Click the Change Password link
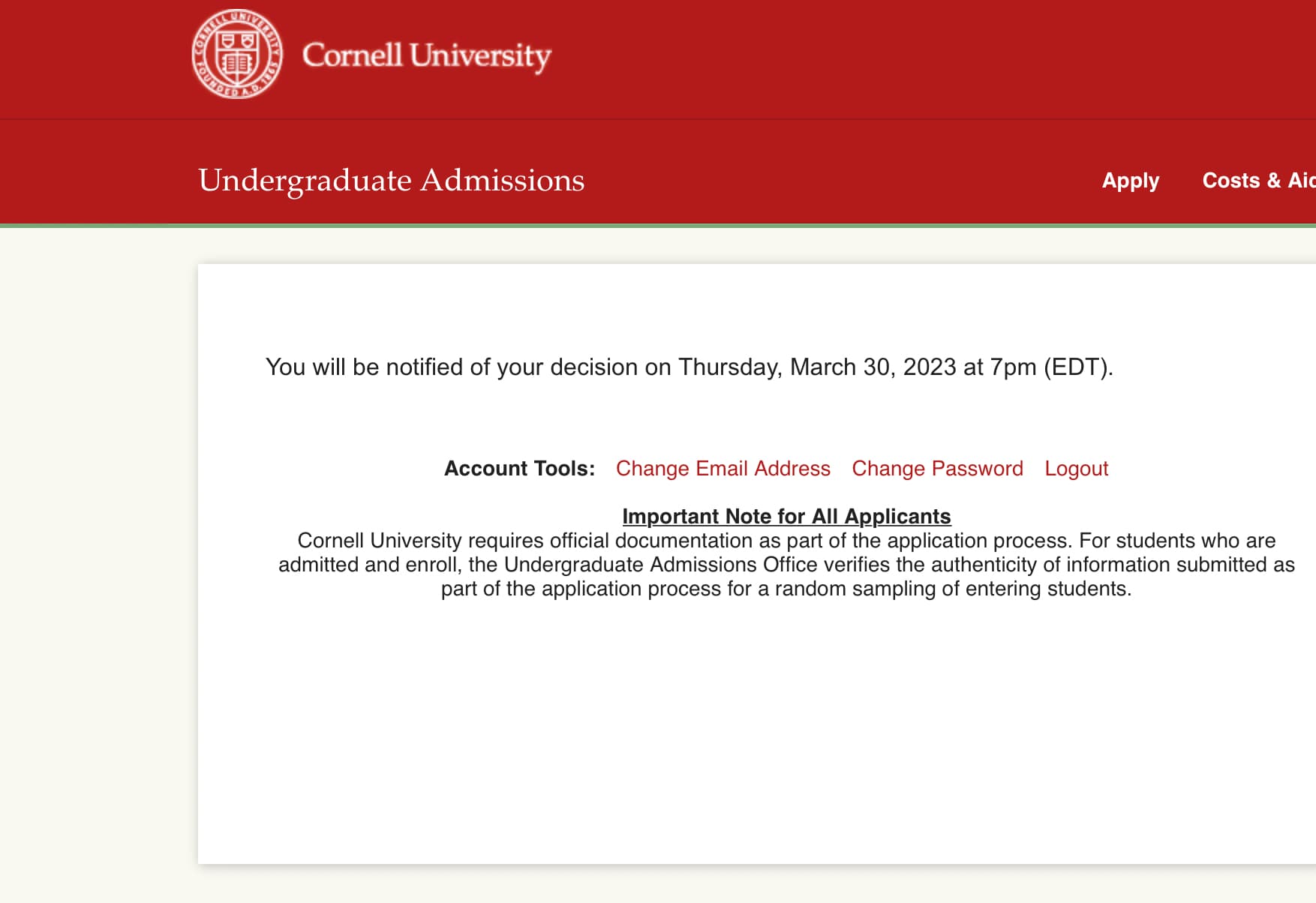The height and width of the screenshot is (903, 1316). coord(937,469)
